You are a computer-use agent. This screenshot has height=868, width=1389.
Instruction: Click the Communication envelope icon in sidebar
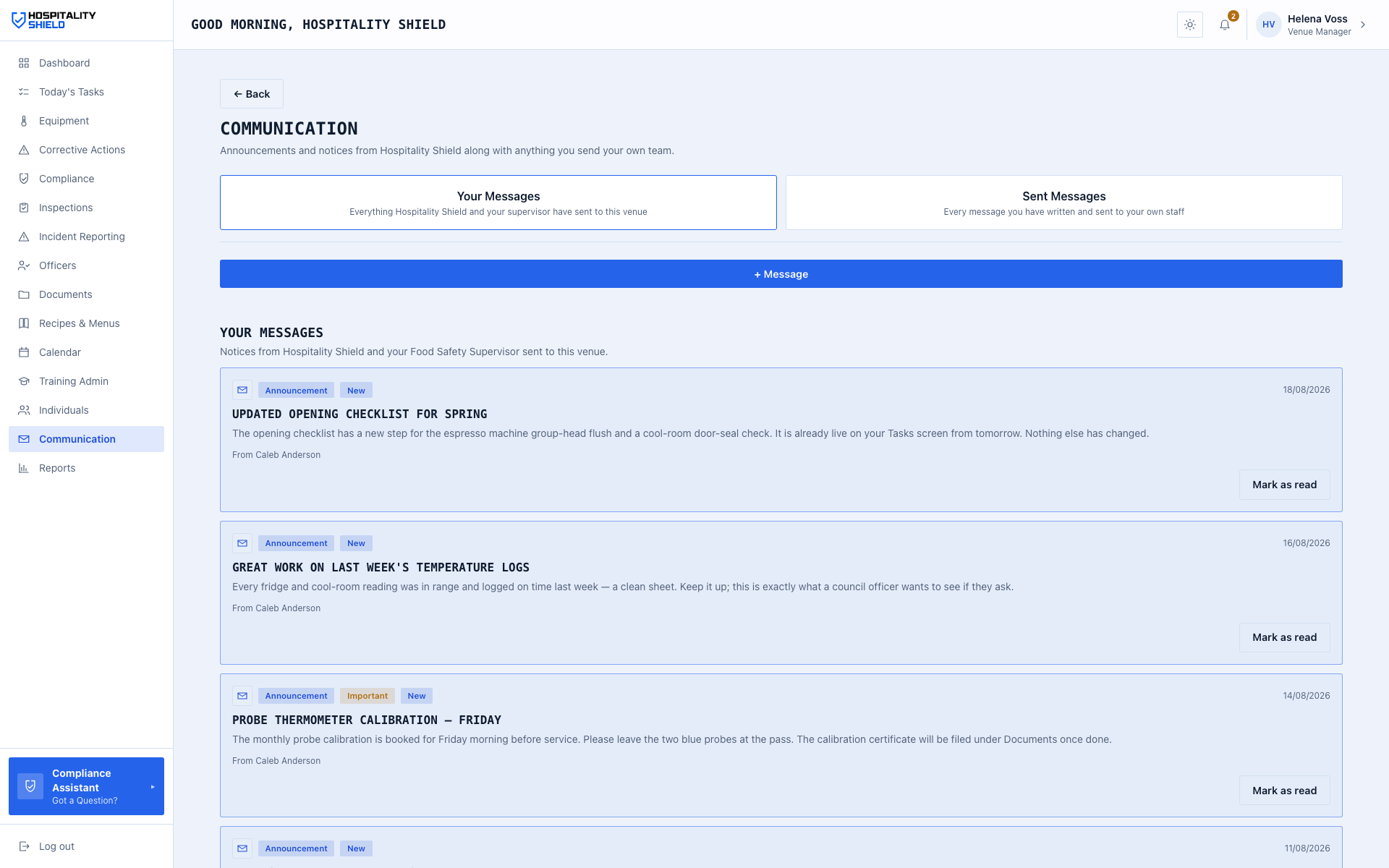(24, 439)
